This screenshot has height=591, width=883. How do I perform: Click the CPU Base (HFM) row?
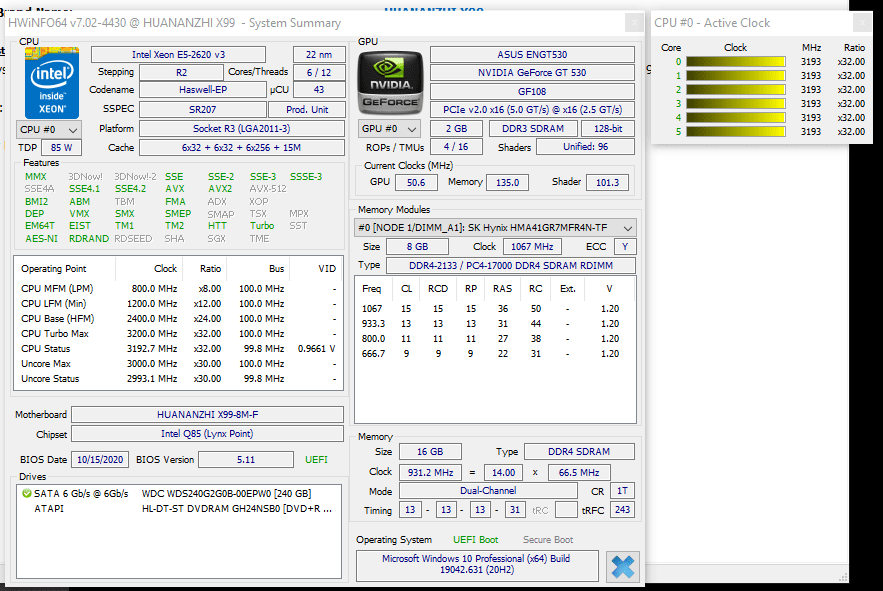[179, 318]
